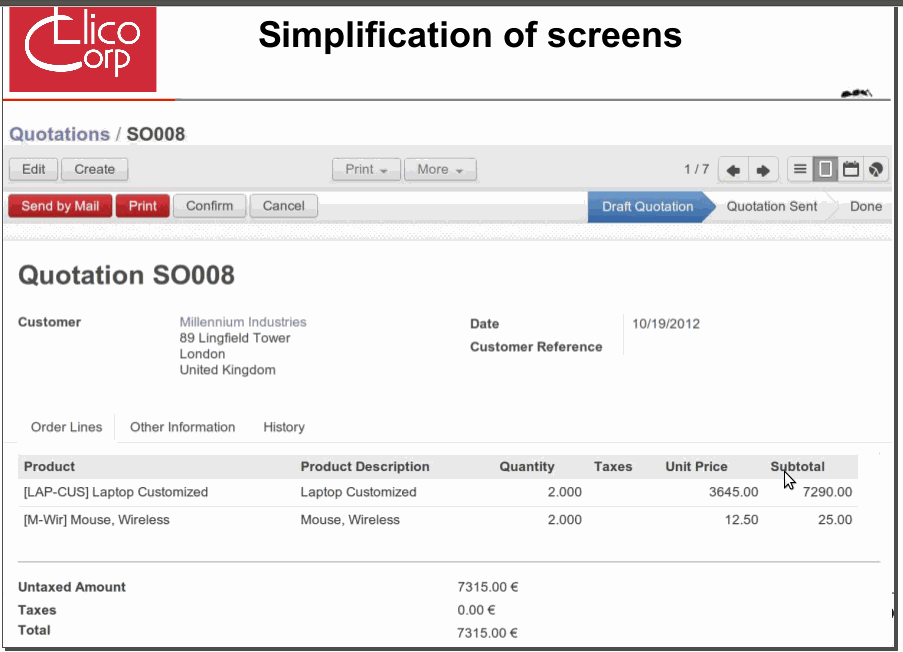Confirm the quotation
This screenshot has width=903, height=652.
209,206
